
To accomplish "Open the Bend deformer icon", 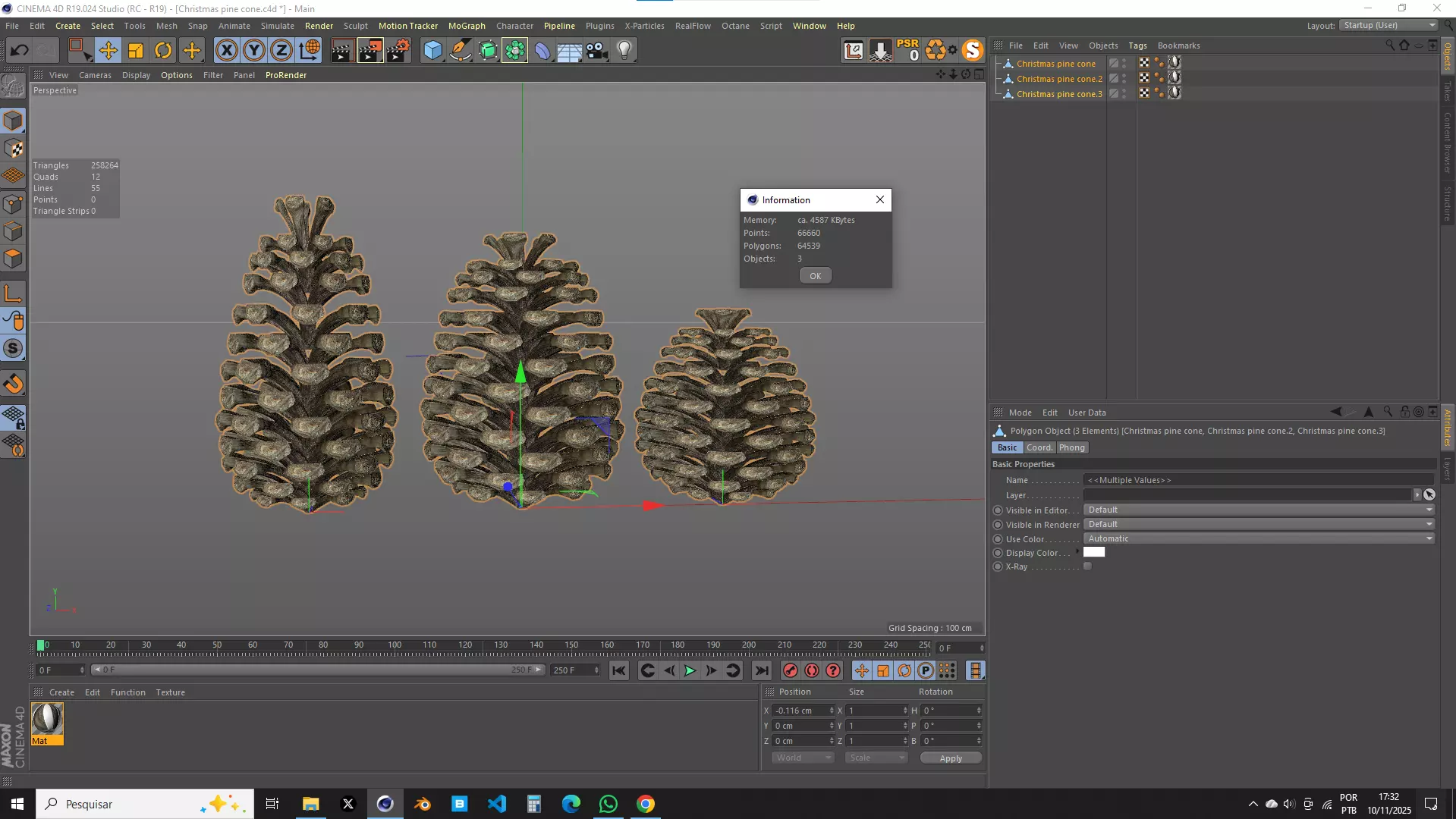I will (542, 50).
